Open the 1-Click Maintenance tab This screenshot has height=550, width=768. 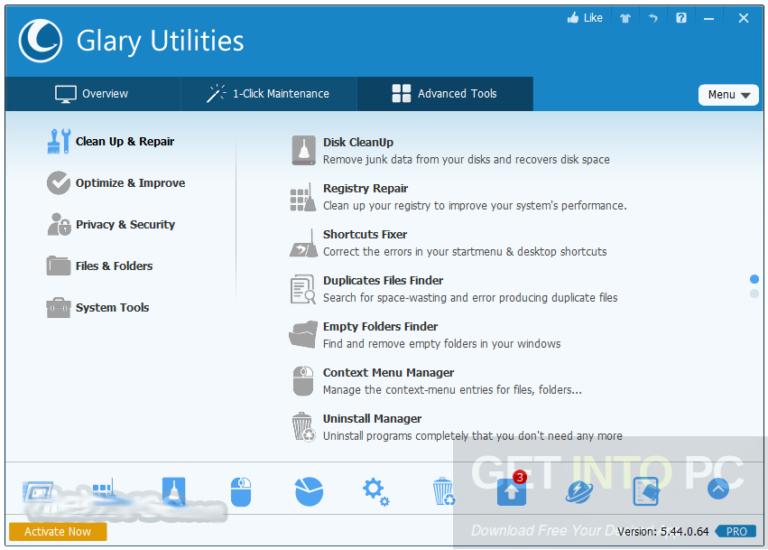(268, 94)
